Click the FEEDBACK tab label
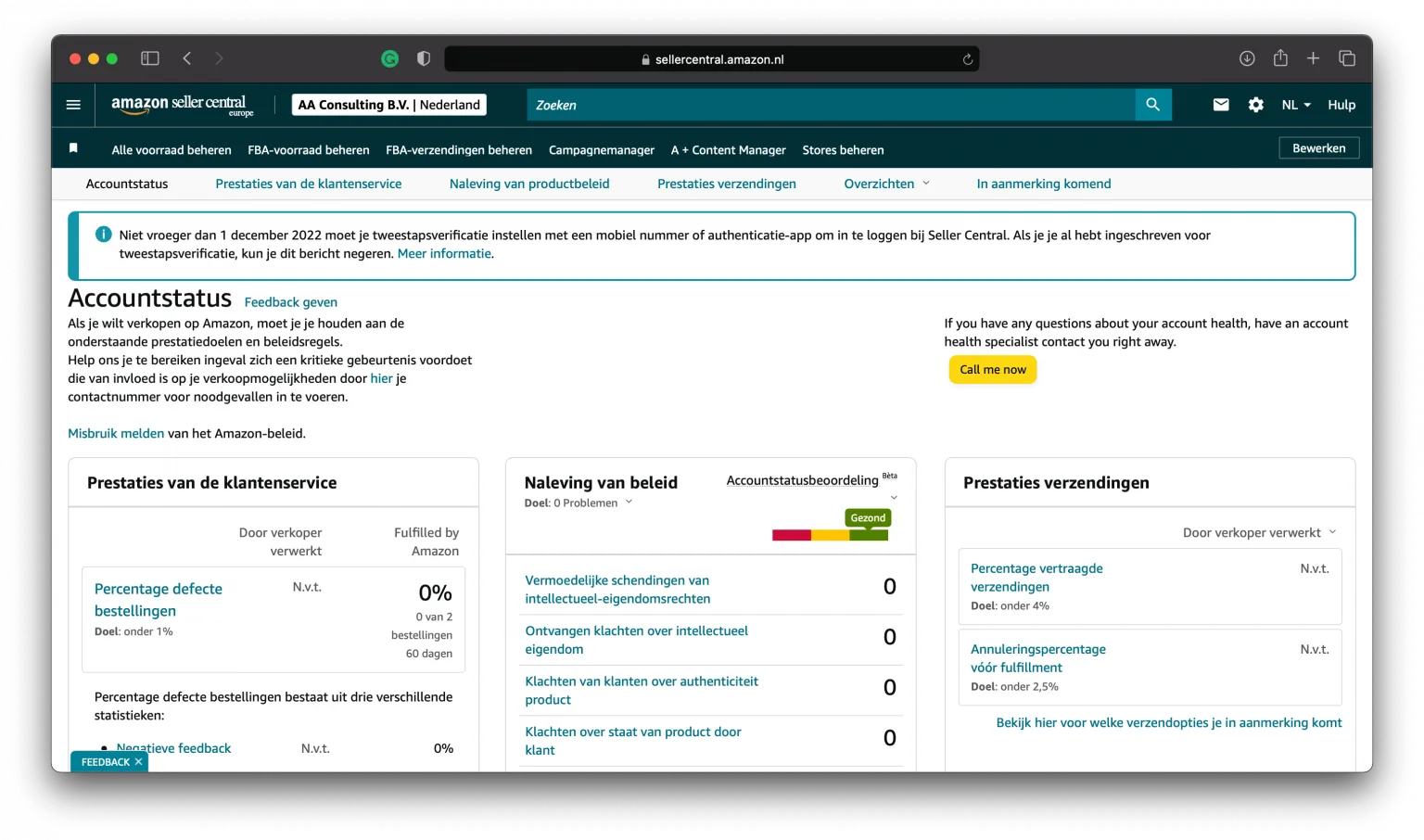 (x=105, y=762)
